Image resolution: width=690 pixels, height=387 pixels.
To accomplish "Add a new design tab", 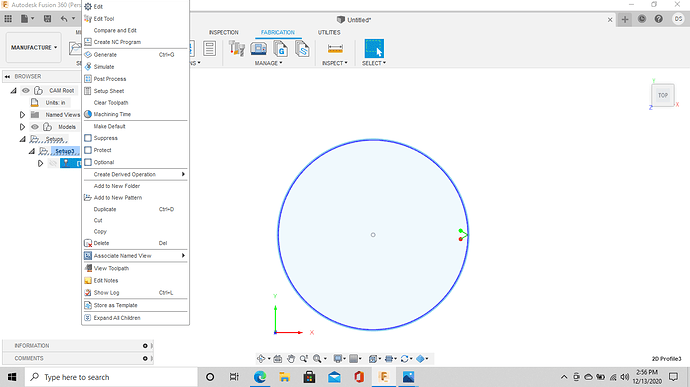I will tap(624, 19).
